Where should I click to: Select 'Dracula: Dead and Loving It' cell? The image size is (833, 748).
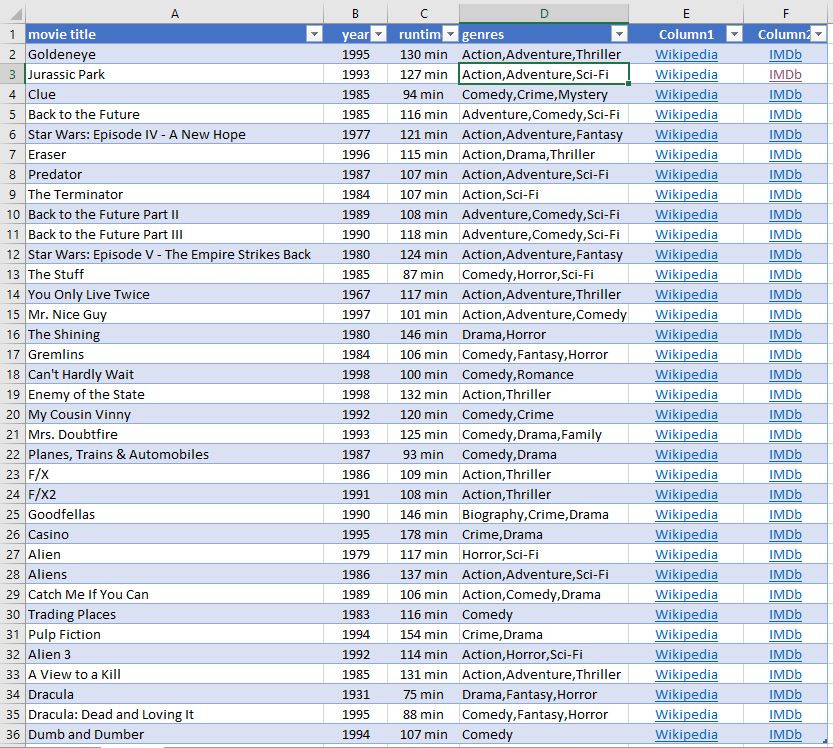(174, 715)
